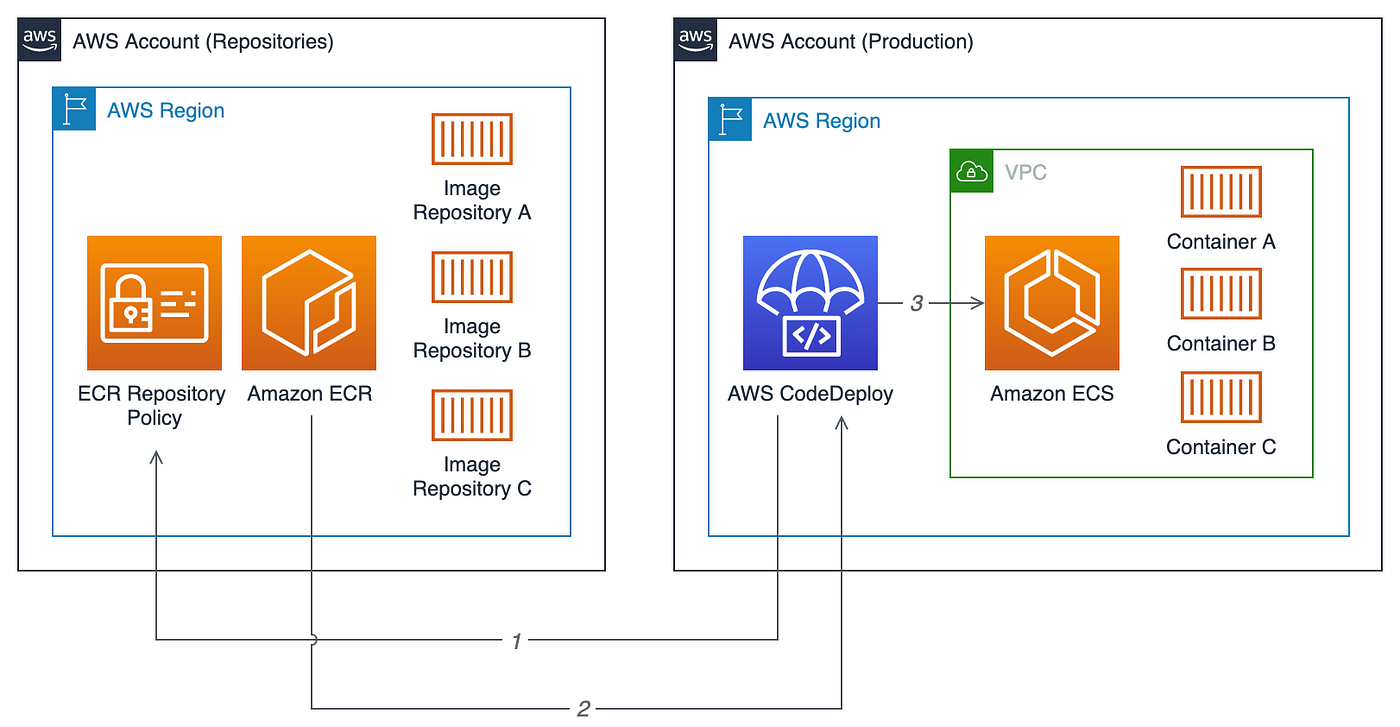1400x727 pixels.
Task: Select the 'Amazon ECS' label
Action: [1052, 394]
